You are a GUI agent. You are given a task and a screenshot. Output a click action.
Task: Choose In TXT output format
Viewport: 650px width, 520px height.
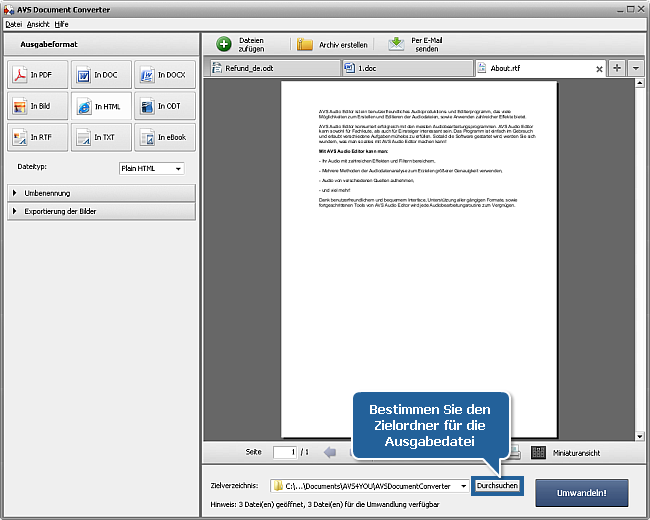click(100, 137)
